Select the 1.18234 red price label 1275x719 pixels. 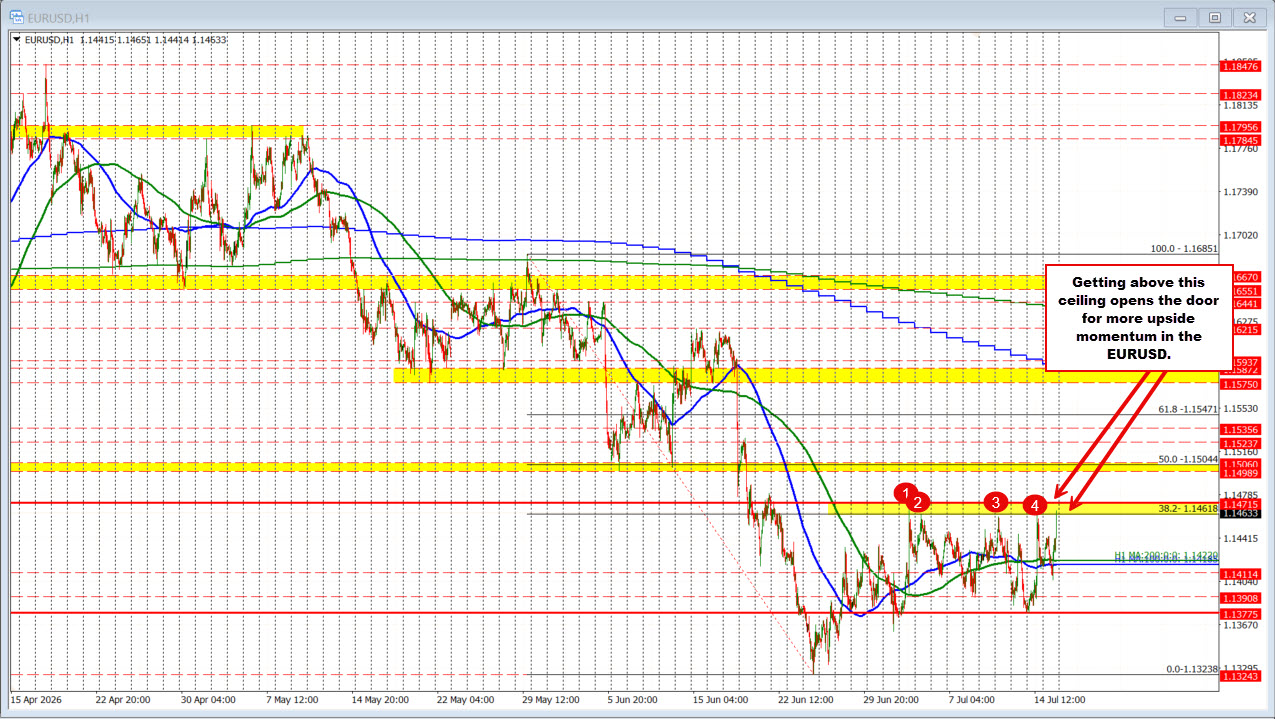(x=1241, y=93)
